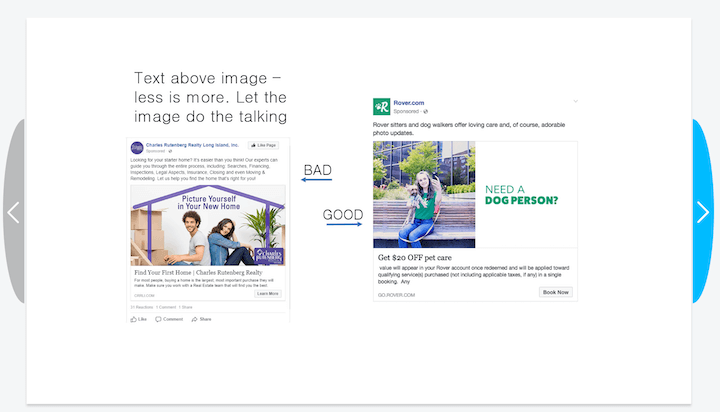Click Charles Rutenberg Realty profile picture
Image resolution: width=720 pixels, height=412 pixels.
137,147
